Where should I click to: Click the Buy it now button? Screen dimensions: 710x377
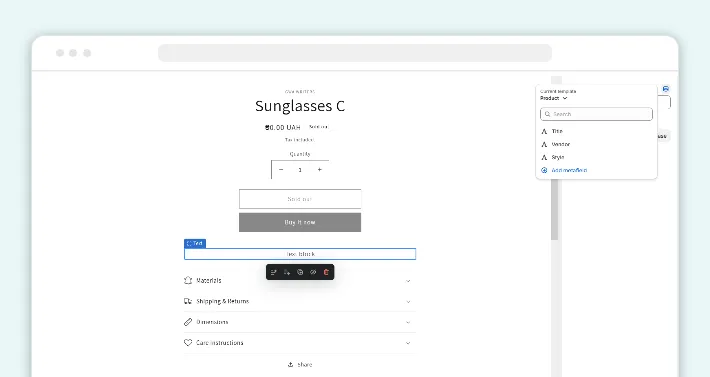tap(300, 222)
